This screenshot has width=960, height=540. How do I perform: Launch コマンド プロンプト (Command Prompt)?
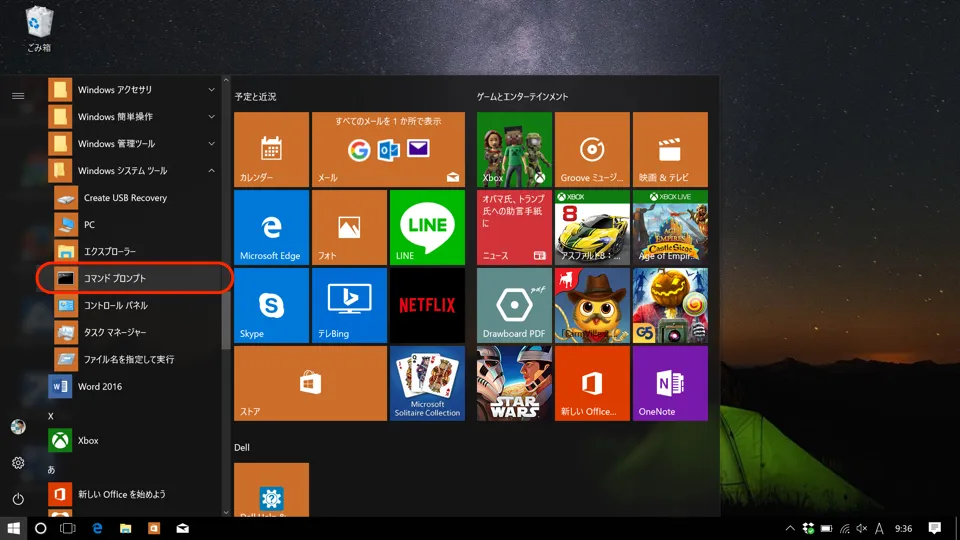tap(135, 278)
